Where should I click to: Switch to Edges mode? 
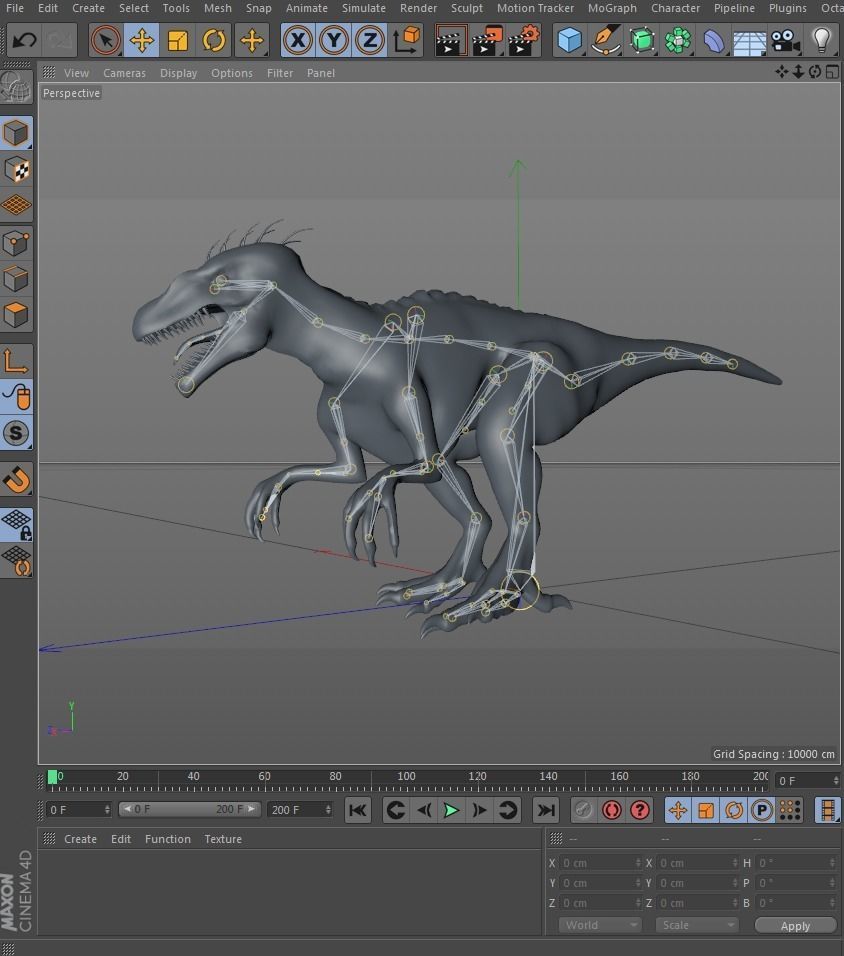click(16, 280)
